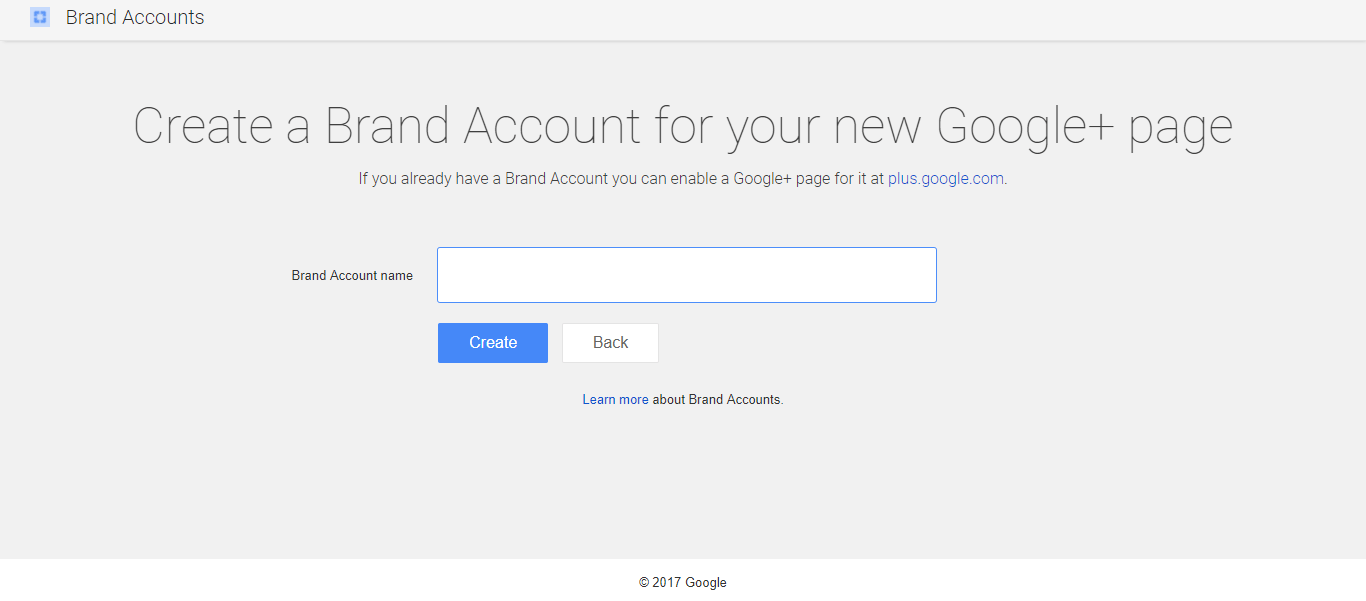Click the 'about Brand Accounts.' text
The width and height of the screenshot is (1366, 601).
[718, 399]
